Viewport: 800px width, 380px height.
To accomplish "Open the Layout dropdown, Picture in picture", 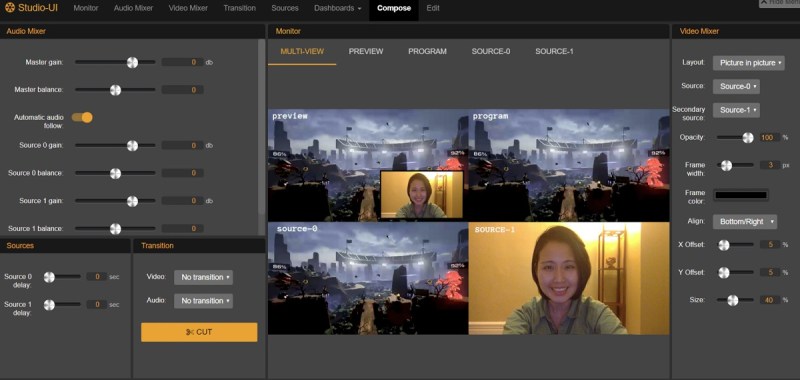I will coord(748,63).
